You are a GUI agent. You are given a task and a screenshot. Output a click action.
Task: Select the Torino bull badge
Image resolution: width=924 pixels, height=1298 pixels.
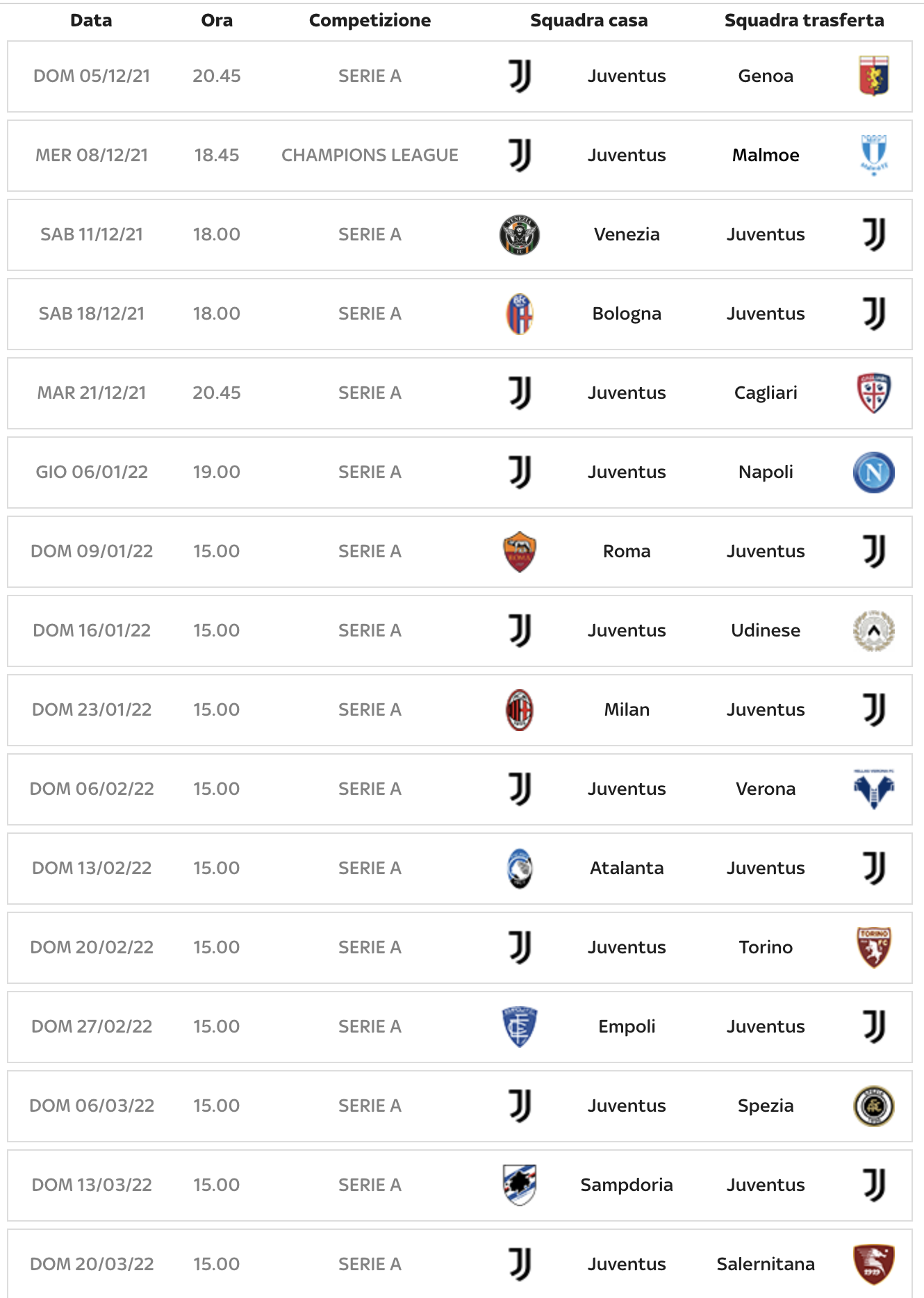873,947
